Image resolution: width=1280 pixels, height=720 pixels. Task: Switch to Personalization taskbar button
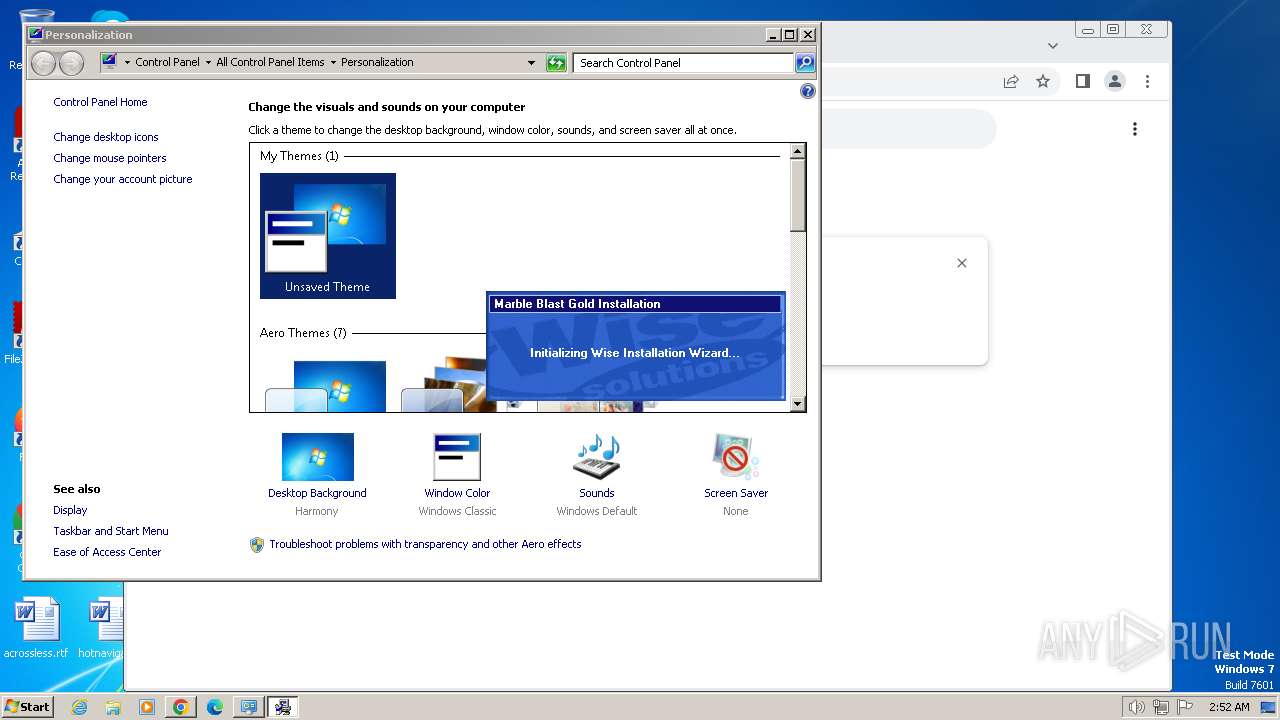click(x=249, y=707)
